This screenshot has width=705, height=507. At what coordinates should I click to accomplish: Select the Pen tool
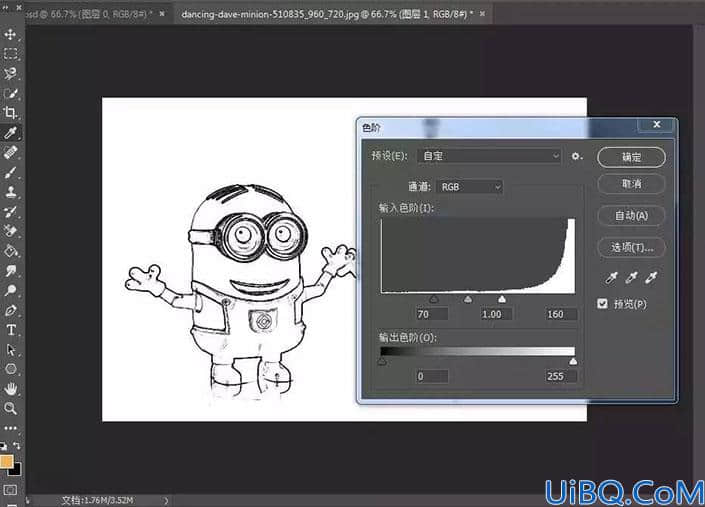click(x=10, y=310)
